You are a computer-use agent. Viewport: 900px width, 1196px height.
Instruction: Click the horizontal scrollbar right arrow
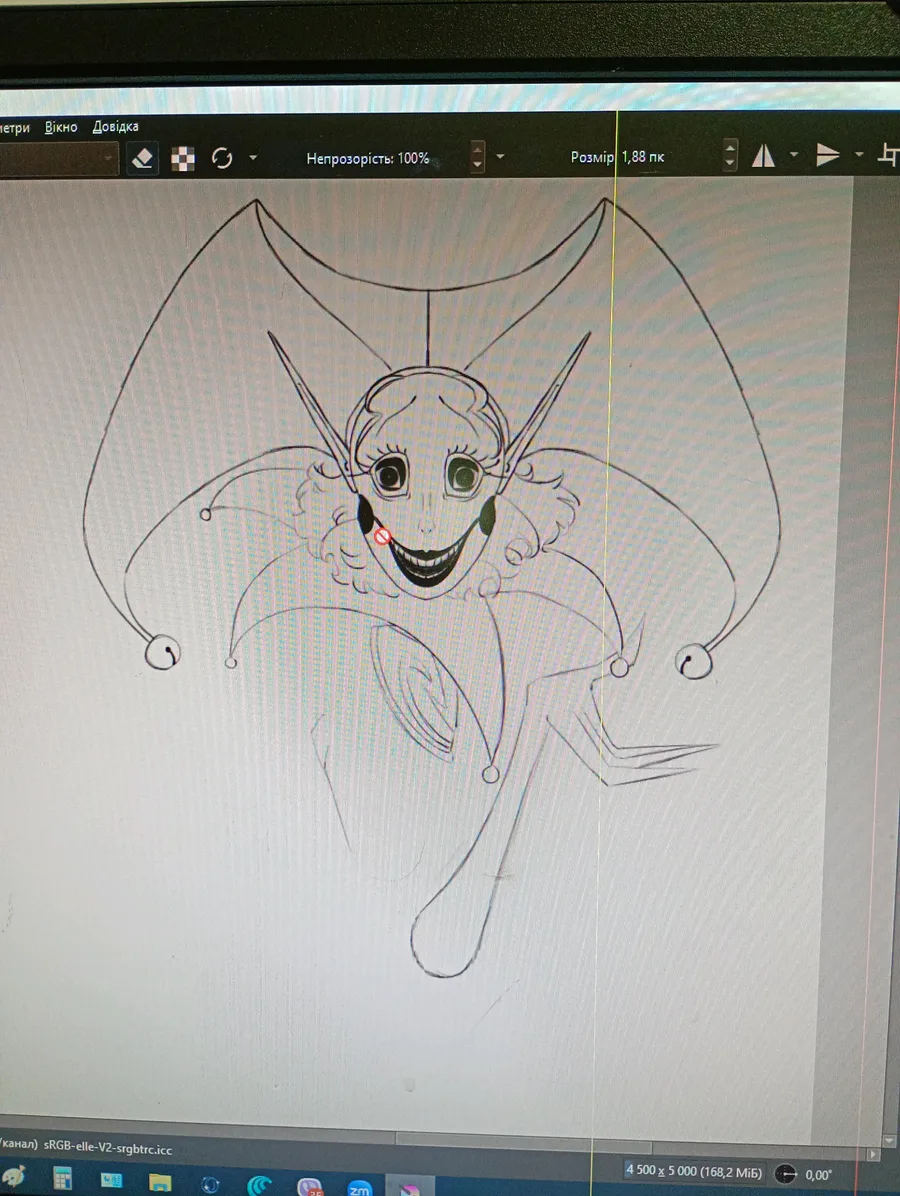[873, 1154]
